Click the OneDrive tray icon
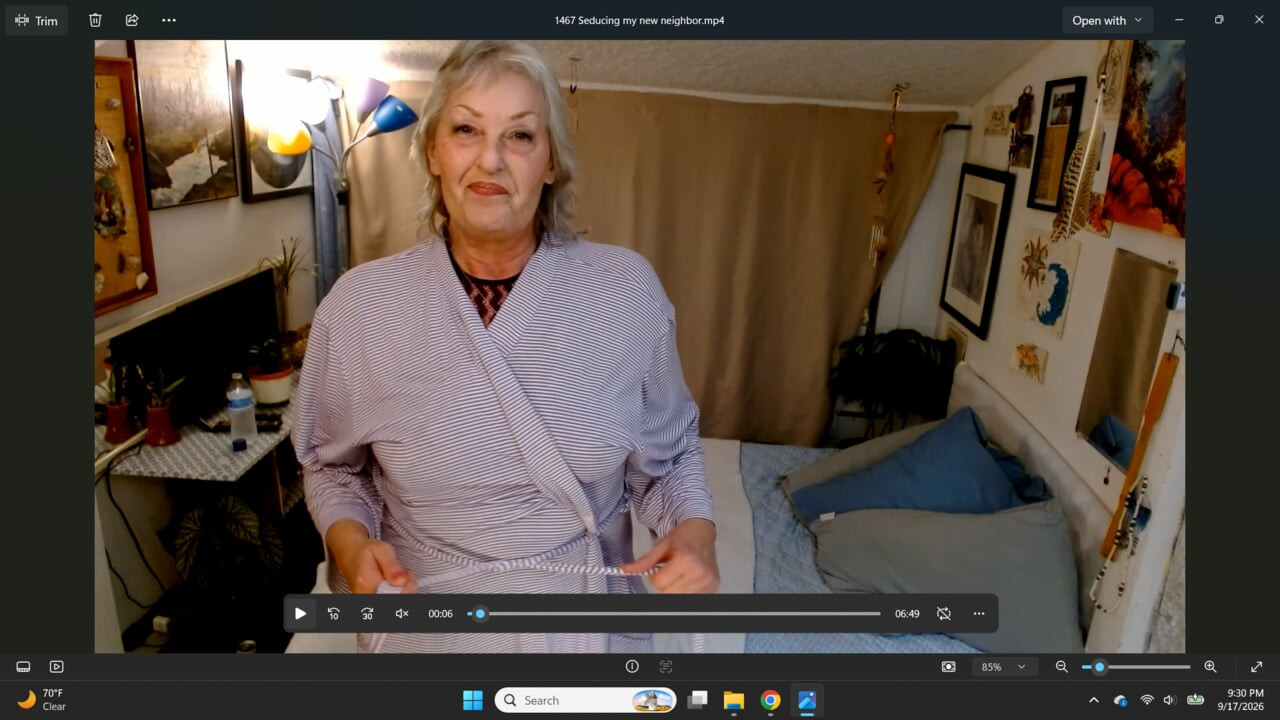1280x720 pixels. click(1120, 700)
